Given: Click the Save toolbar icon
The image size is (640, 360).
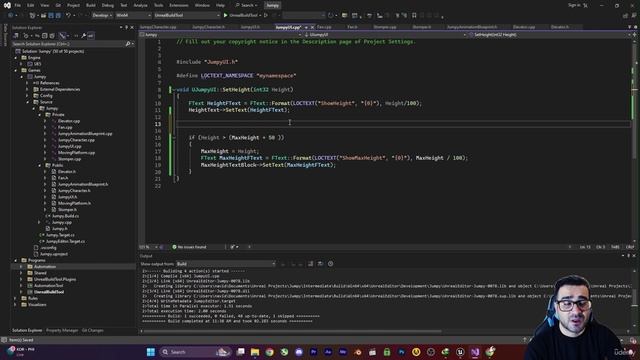Looking at the screenshot, I should [x=51, y=15].
